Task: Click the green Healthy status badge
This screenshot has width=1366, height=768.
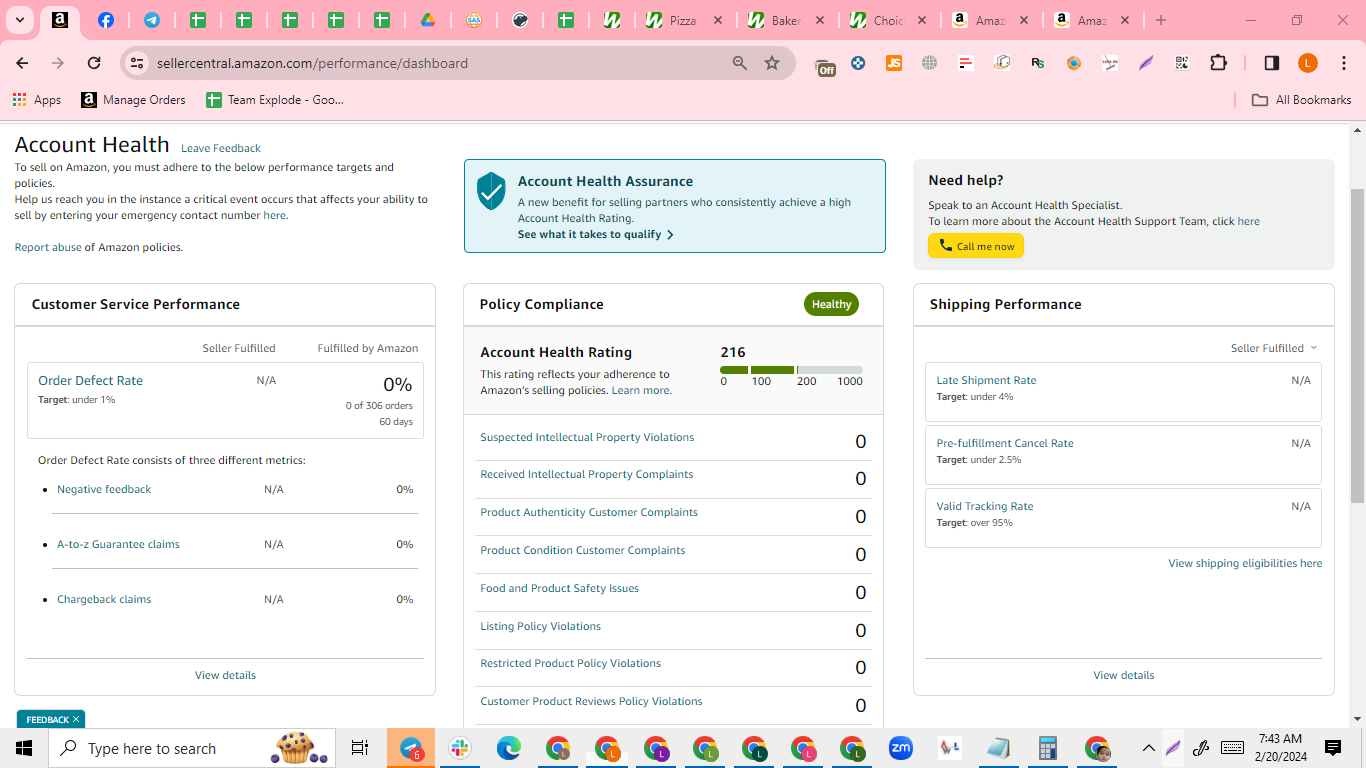Action: (x=831, y=304)
